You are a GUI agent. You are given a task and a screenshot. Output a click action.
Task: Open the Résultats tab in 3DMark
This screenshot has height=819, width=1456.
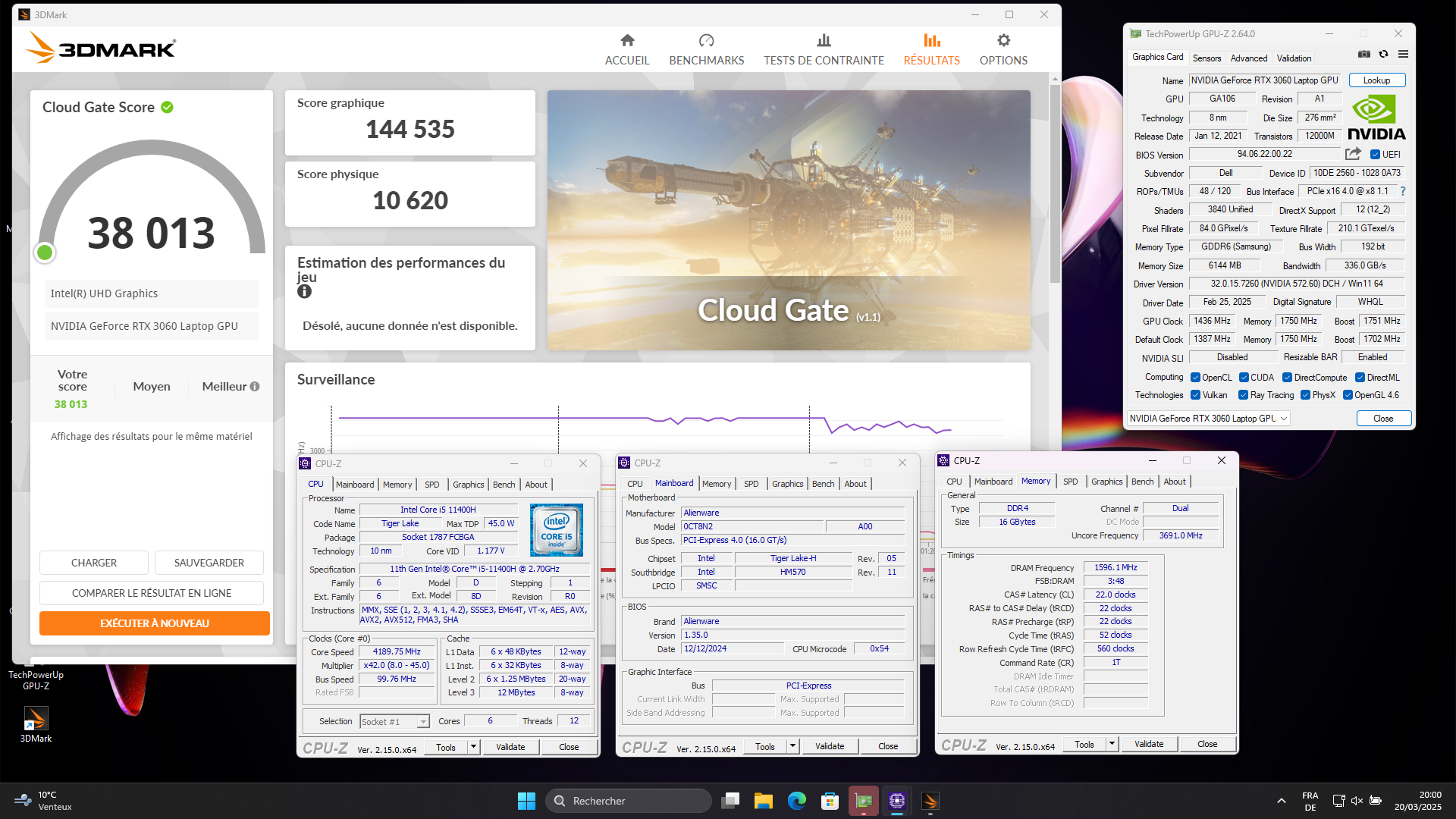931,49
